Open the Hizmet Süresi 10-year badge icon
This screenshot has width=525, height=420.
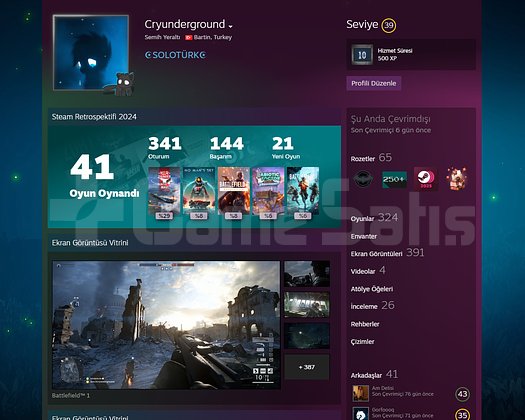coord(362,55)
